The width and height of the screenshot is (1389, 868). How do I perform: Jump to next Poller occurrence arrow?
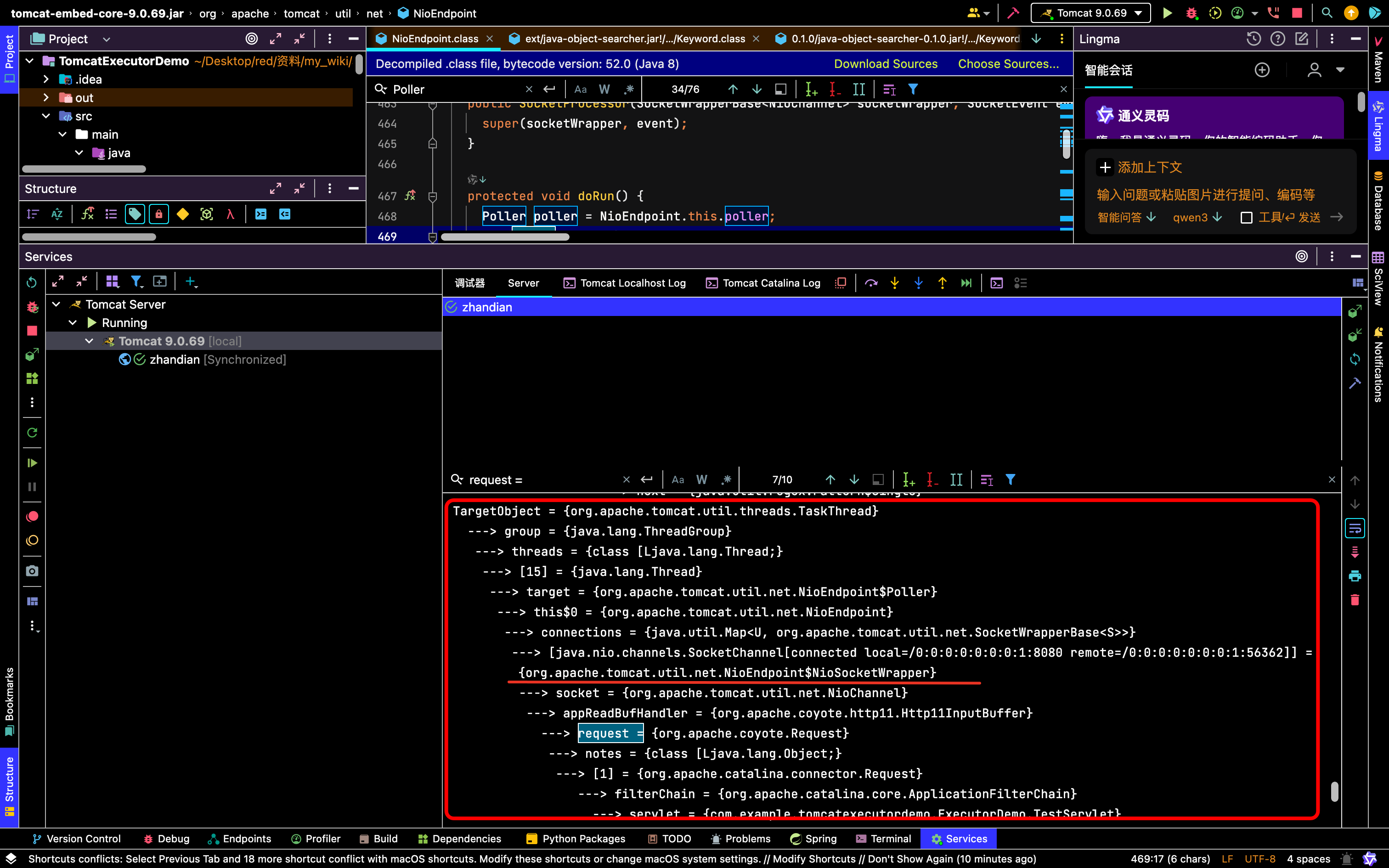[x=757, y=89]
